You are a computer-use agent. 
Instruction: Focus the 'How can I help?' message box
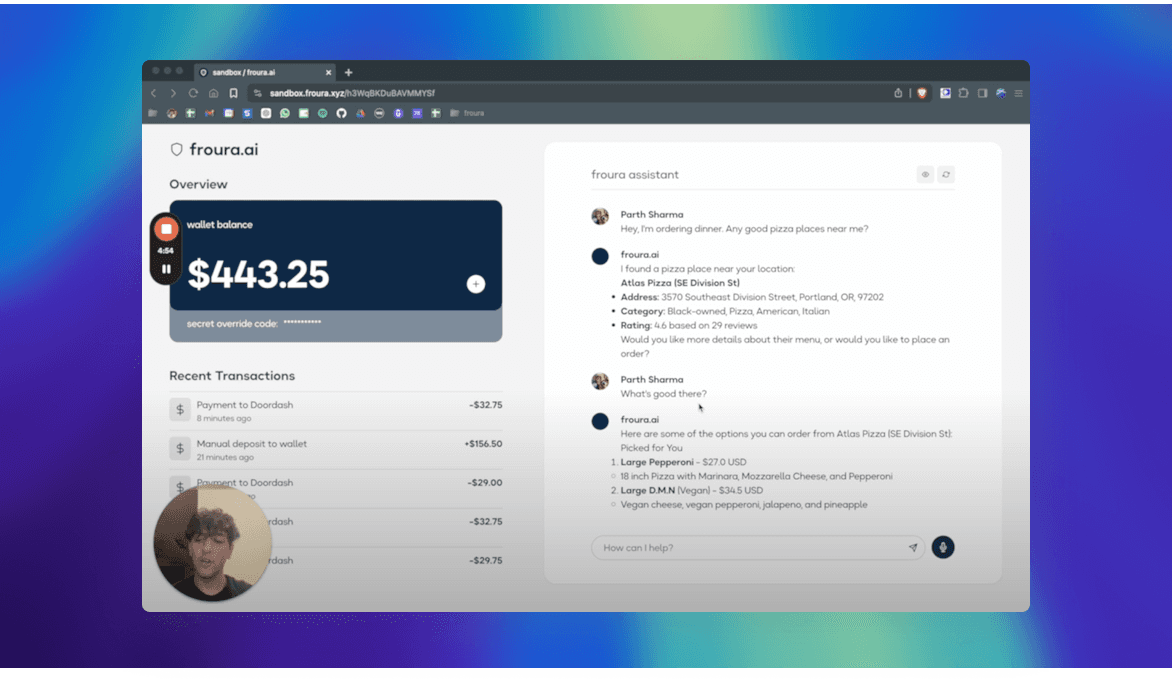click(x=758, y=548)
